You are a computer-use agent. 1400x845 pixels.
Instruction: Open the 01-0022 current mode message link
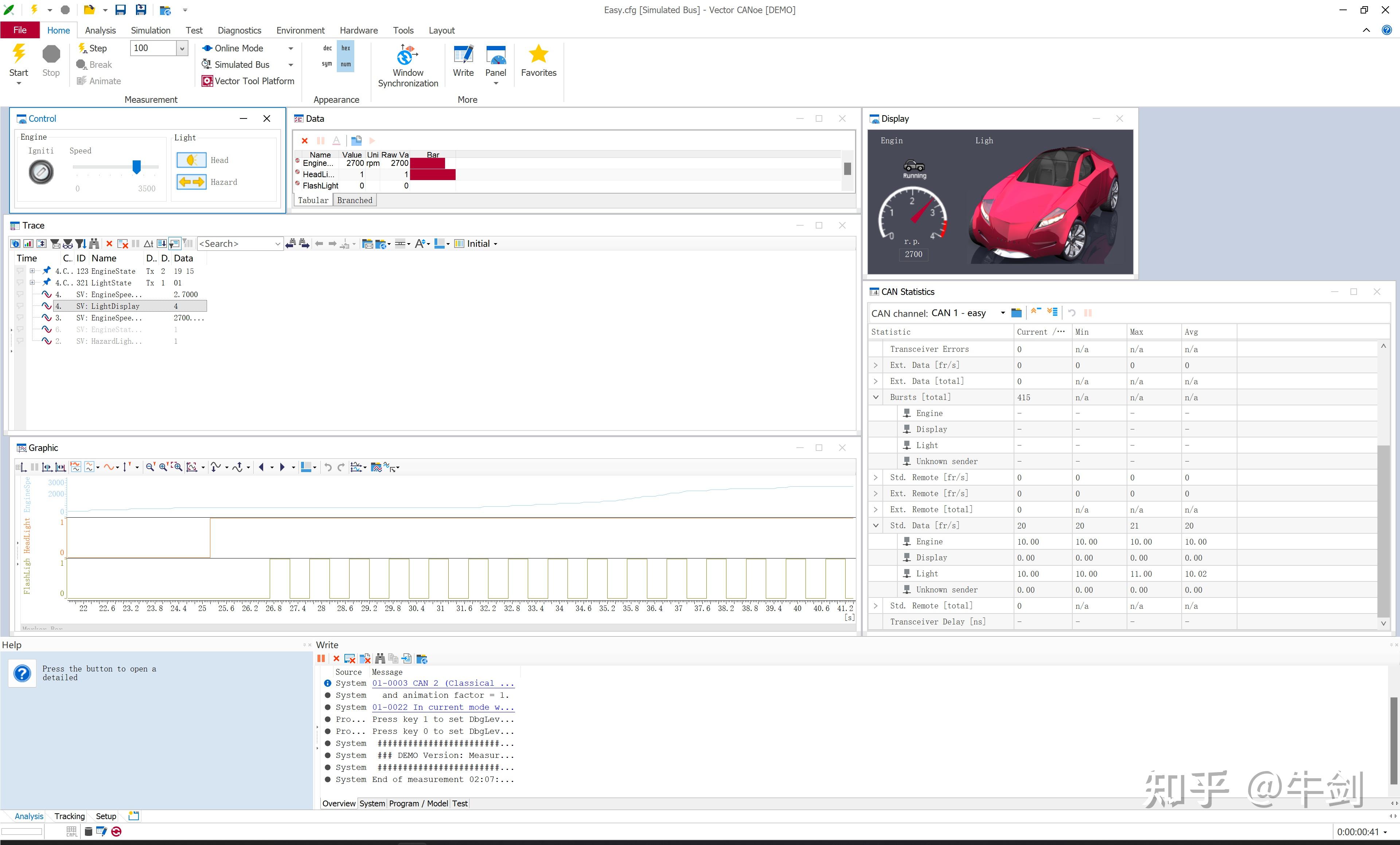tap(442, 708)
